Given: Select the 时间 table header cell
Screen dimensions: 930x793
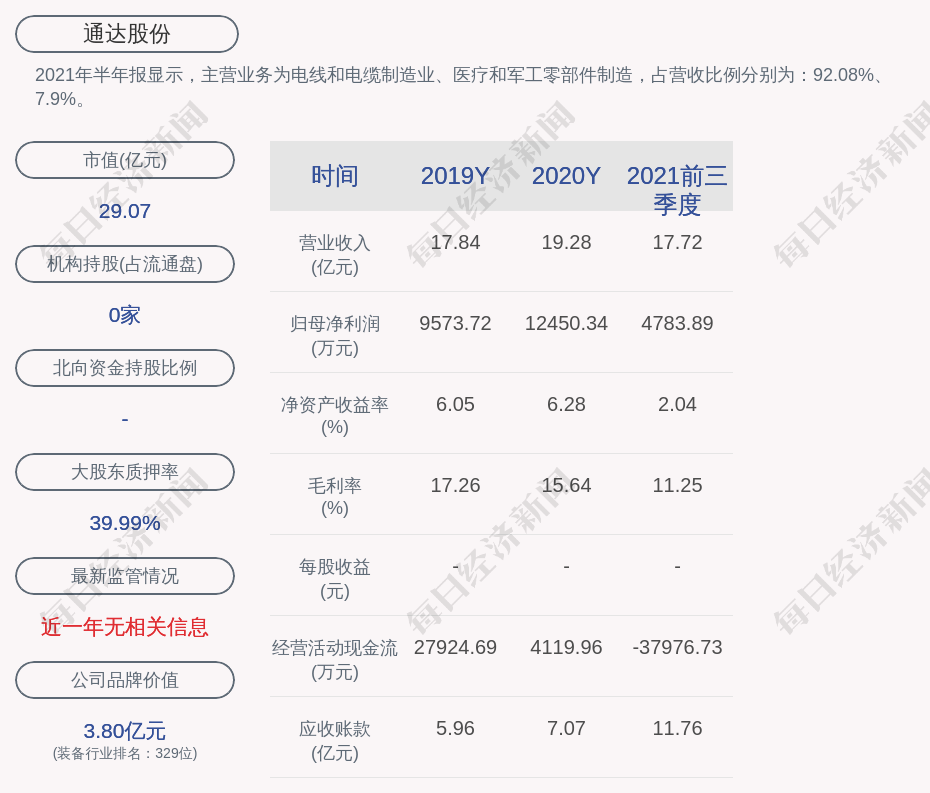Looking at the screenshot, I should click(335, 176).
